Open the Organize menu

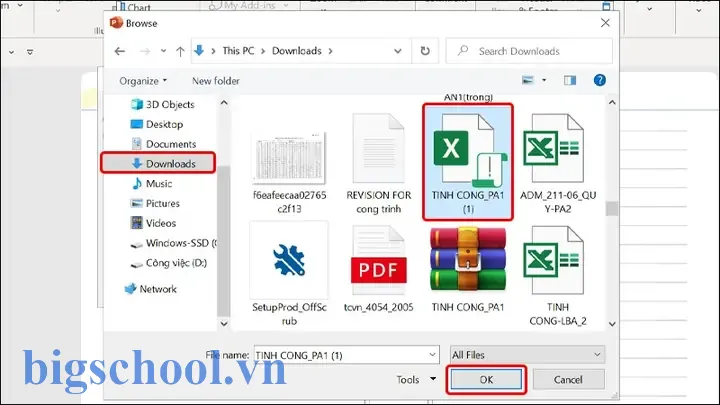[143, 81]
